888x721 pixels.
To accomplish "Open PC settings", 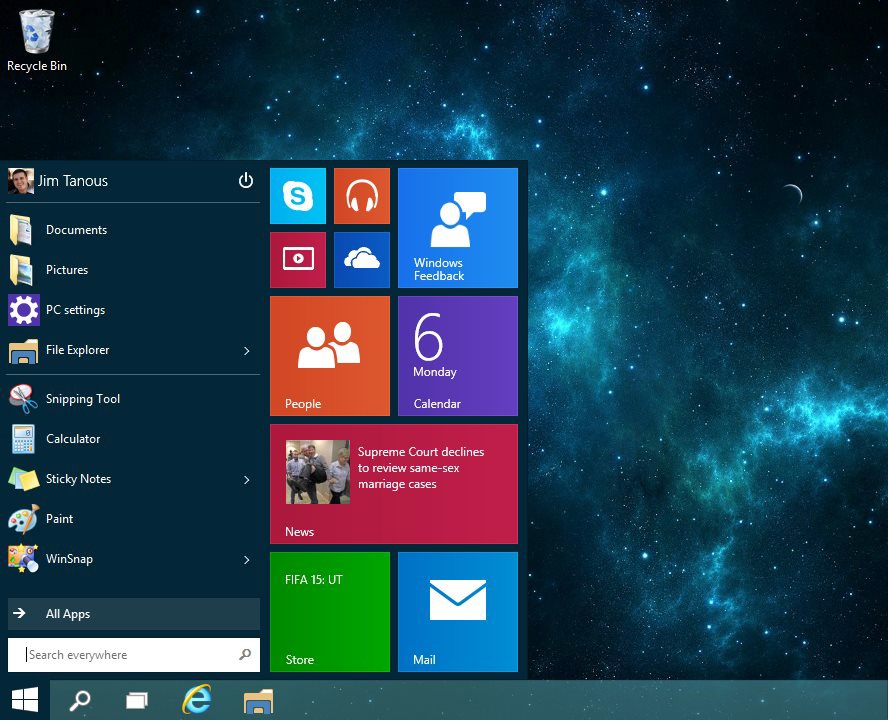I will pos(134,310).
